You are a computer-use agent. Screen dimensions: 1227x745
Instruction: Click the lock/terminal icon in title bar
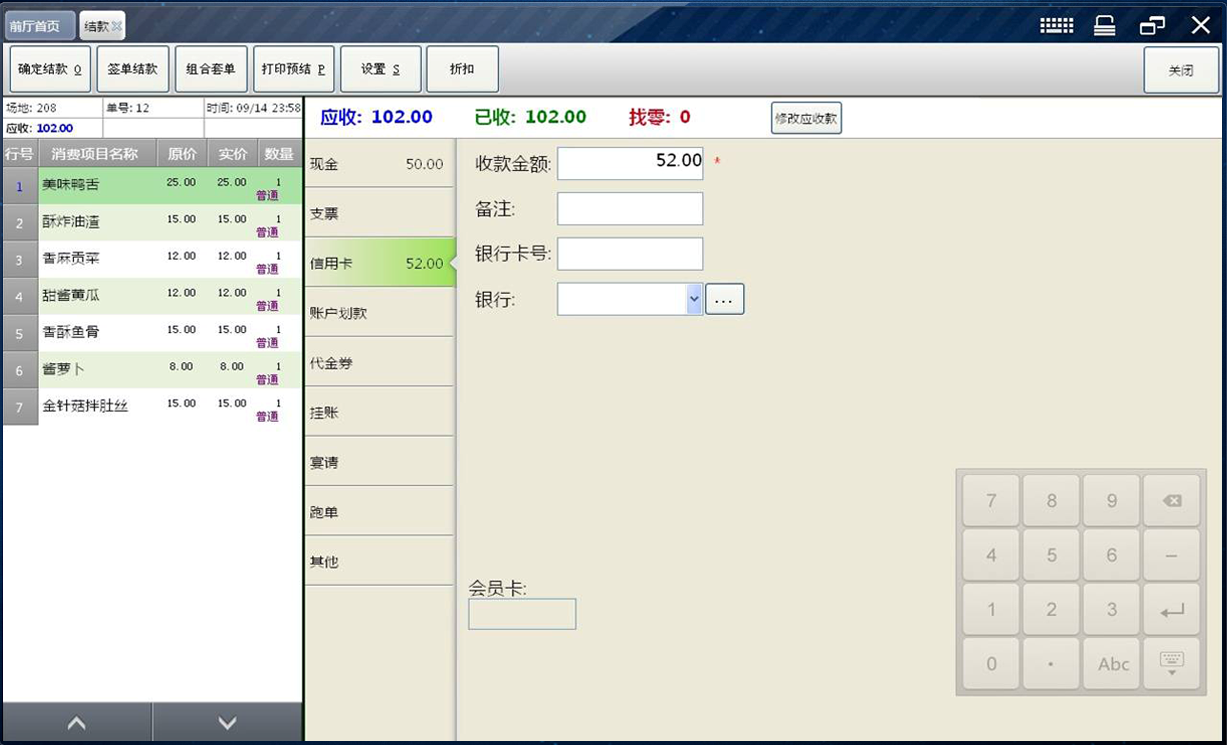click(x=1104, y=26)
